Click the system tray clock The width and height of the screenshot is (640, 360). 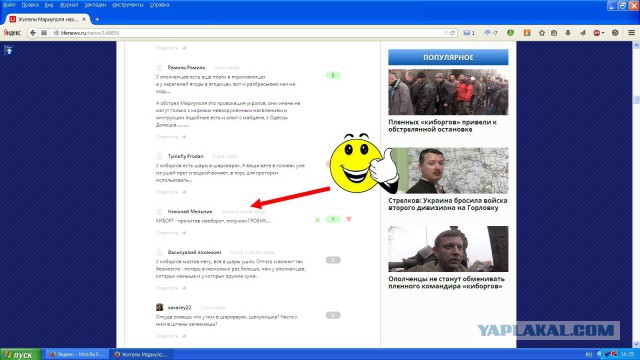point(627,354)
